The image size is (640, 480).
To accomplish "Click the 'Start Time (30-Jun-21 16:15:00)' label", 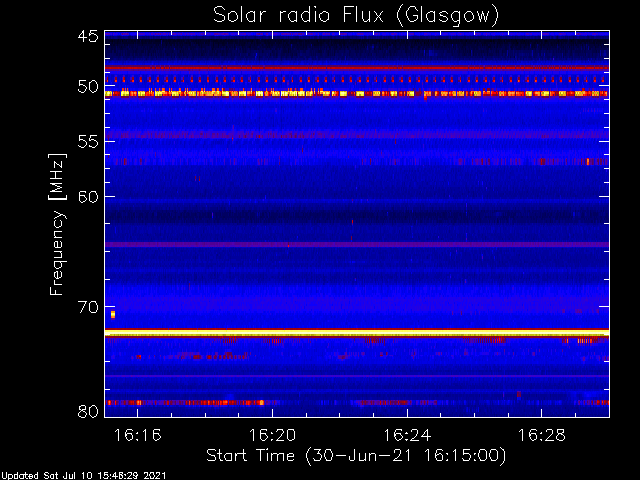I will (x=356, y=455).
